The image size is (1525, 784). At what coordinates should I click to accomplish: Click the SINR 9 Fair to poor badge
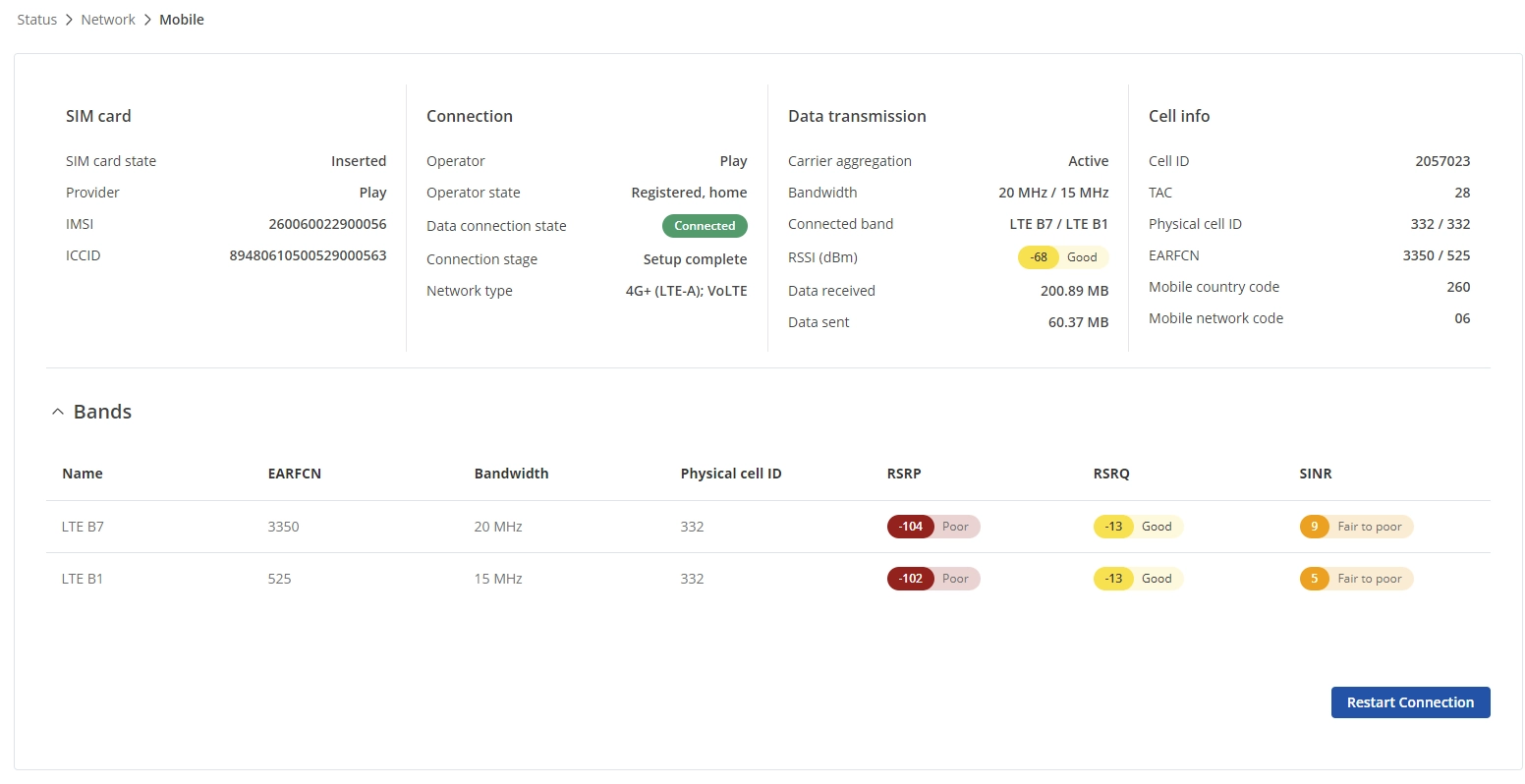click(1355, 527)
